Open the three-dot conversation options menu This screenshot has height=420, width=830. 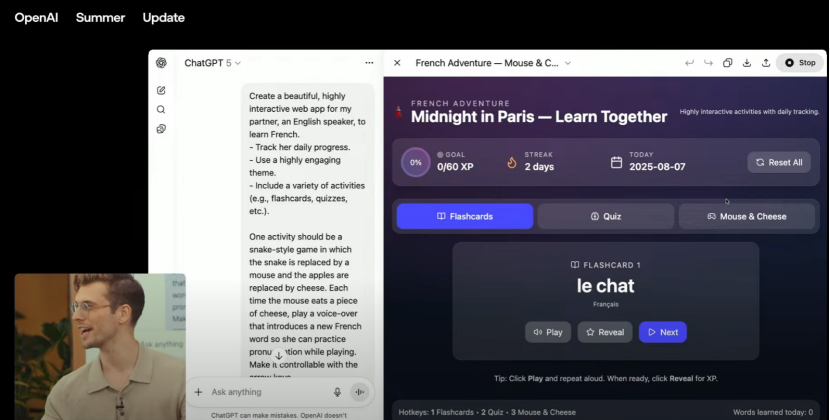tap(369, 62)
